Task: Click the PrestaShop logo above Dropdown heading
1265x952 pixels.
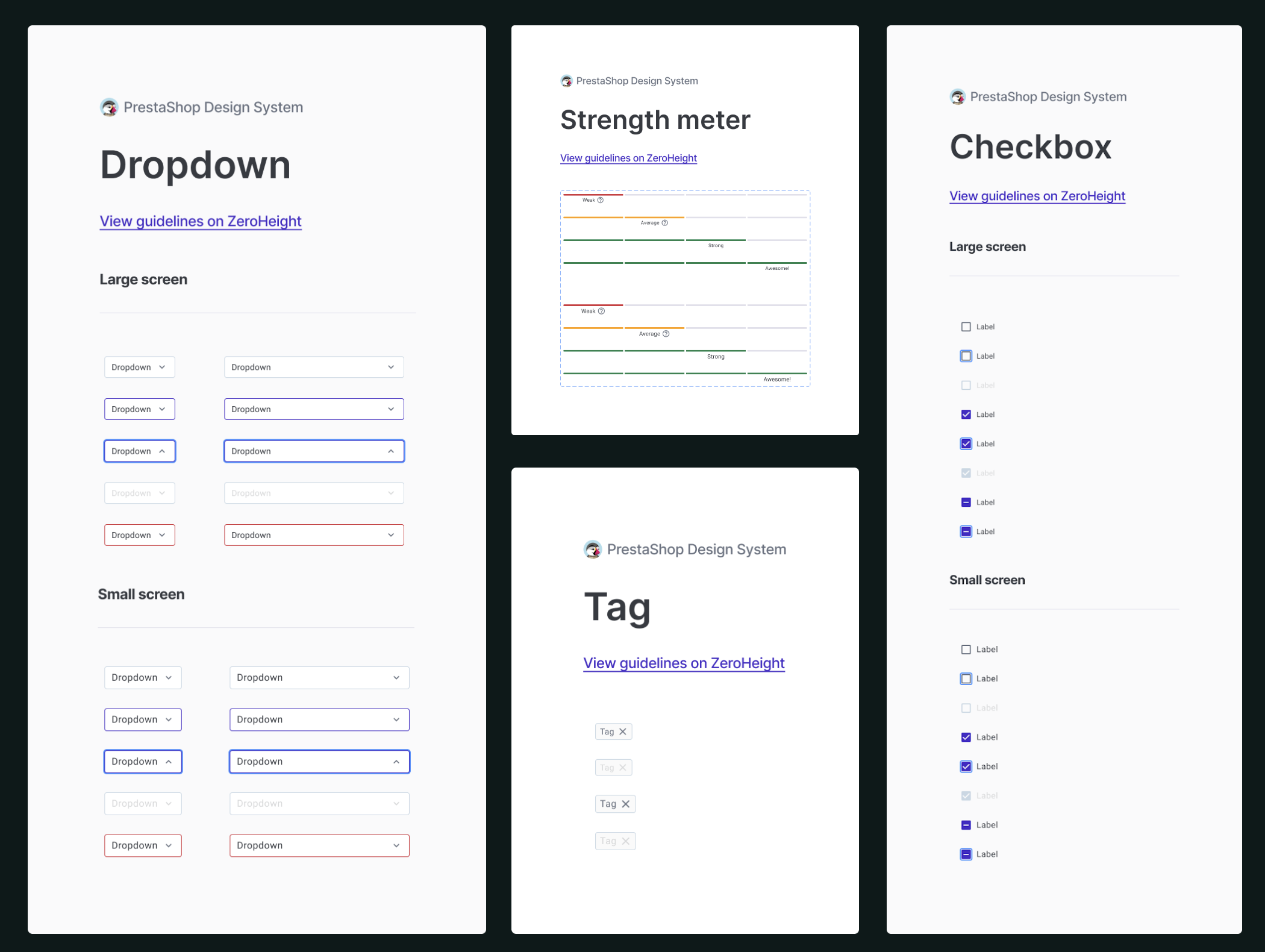Action: tap(109, 108)
